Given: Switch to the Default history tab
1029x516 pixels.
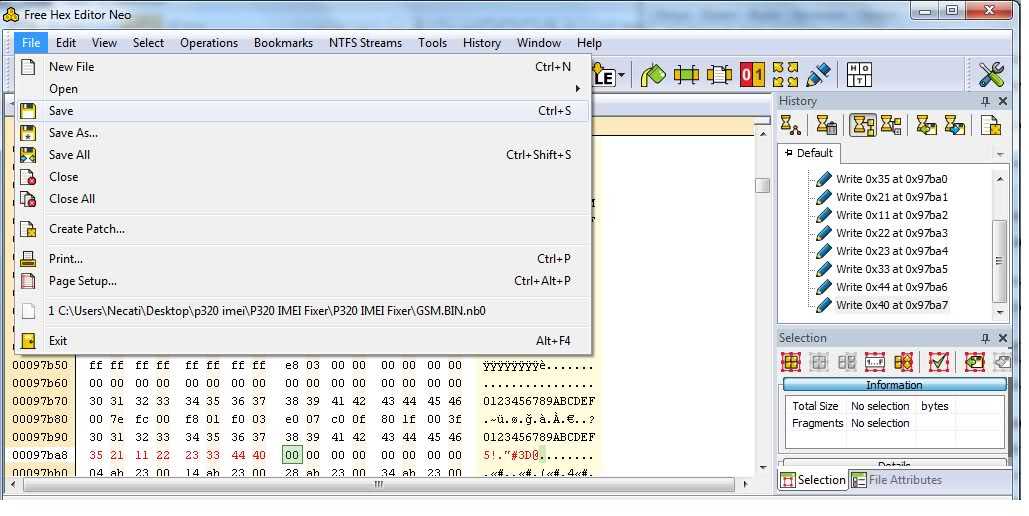Looking at the screenshot, I should point(809,153).
